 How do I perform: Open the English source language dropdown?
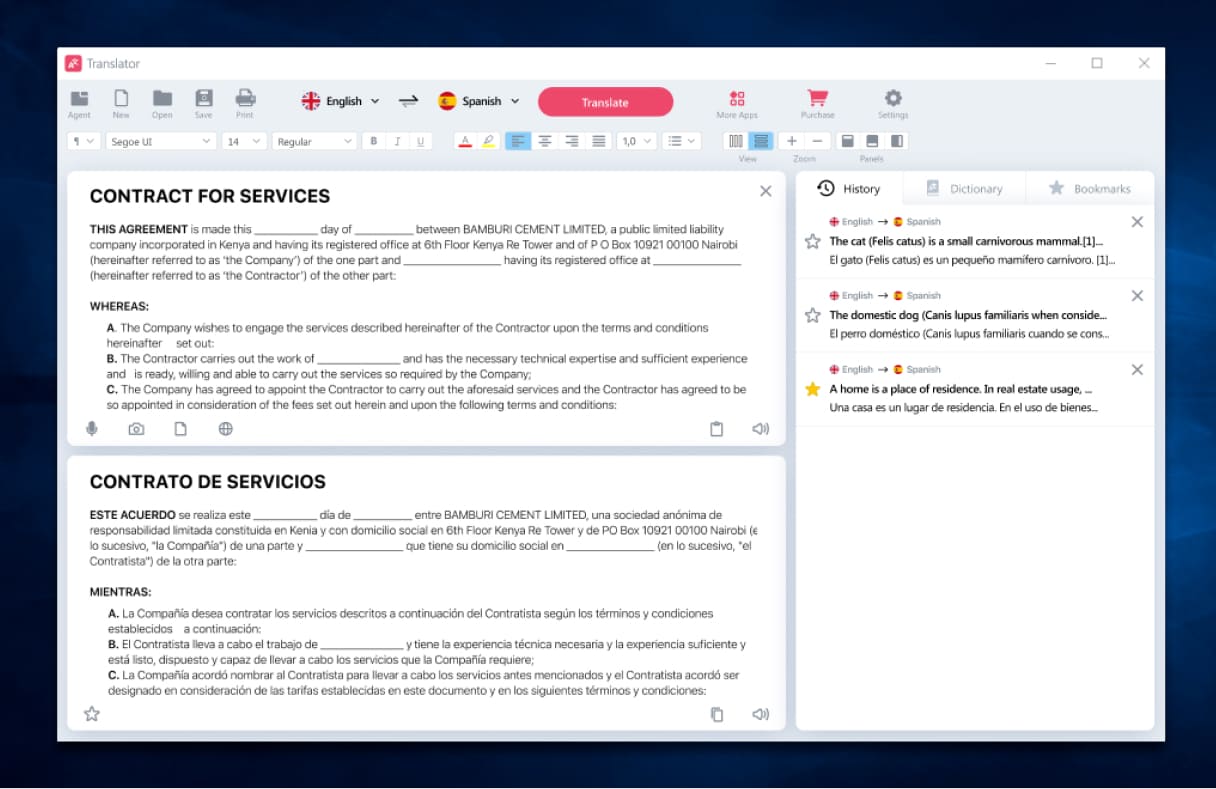341,101
